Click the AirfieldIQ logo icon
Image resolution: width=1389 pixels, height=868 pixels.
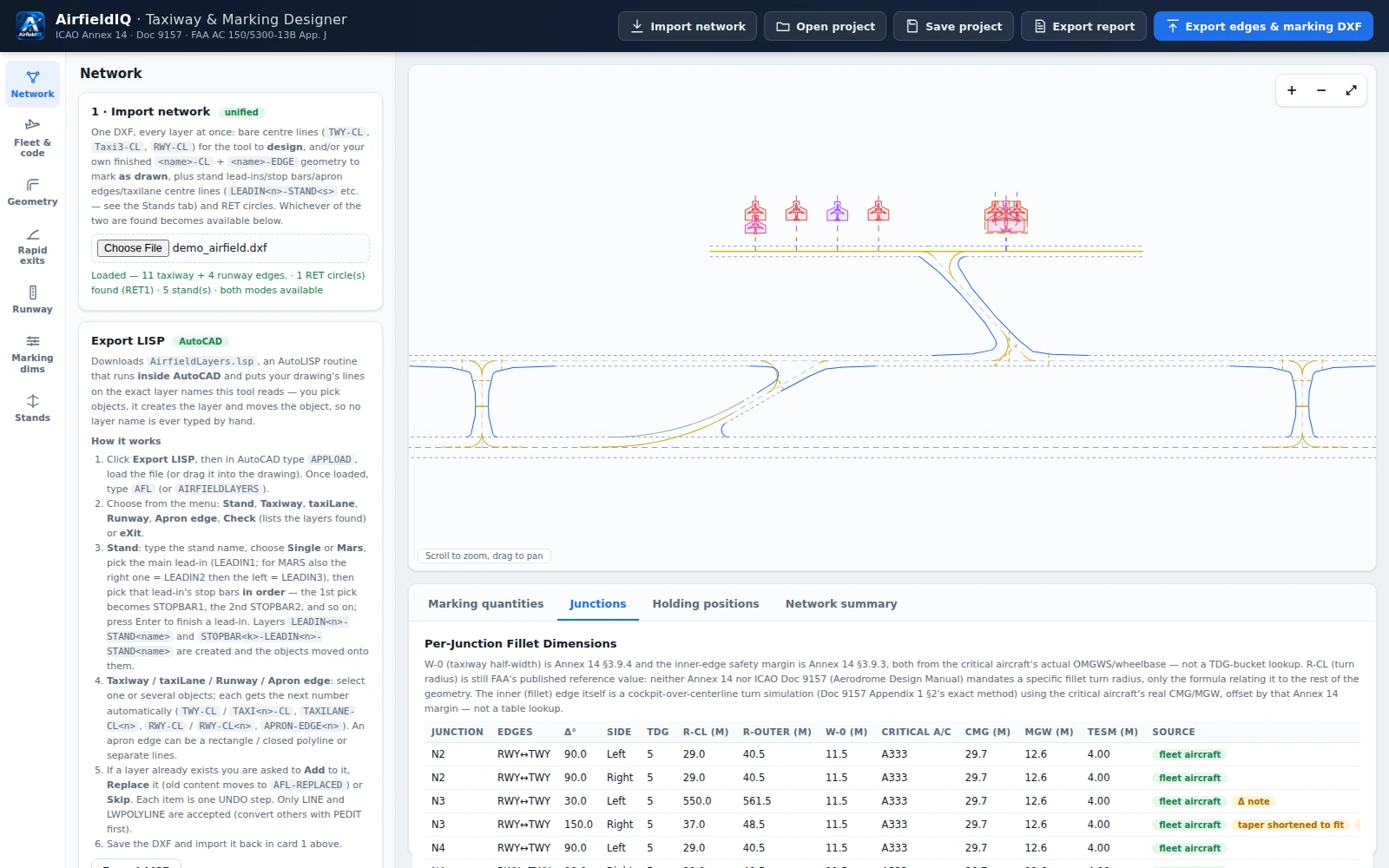pyautogui.click(x=30, y=26)
